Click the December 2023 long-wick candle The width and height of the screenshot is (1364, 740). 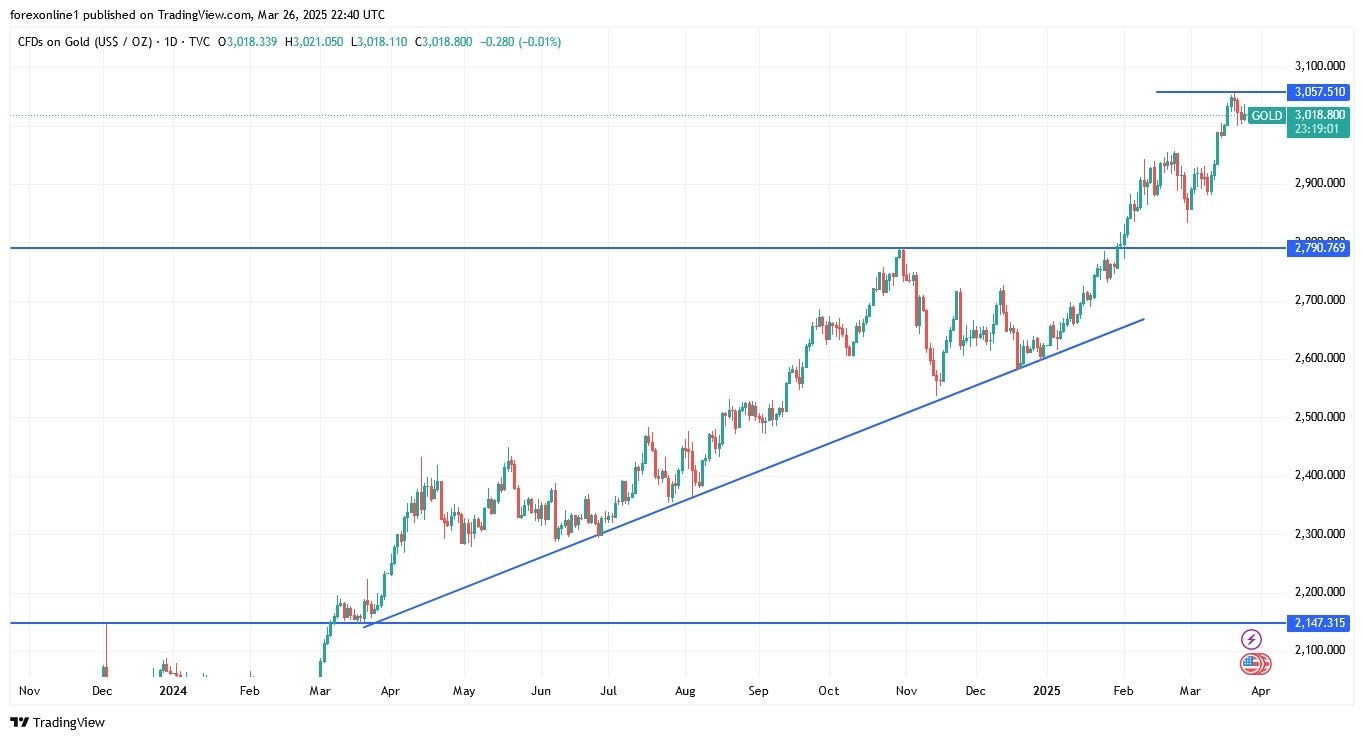click(x=106, y=650)
